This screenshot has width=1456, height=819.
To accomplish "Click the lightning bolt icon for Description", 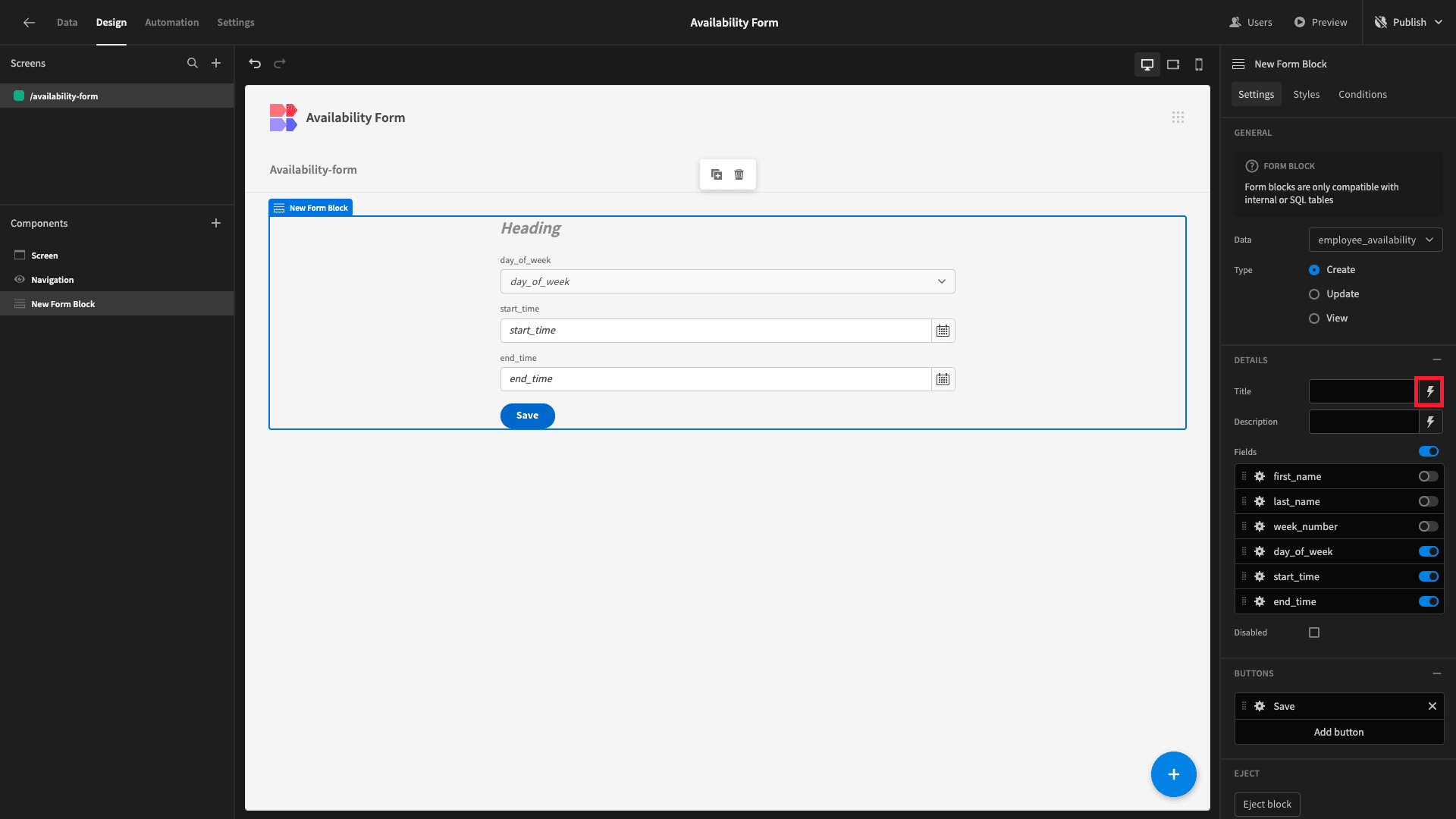I will [1430, 421].
